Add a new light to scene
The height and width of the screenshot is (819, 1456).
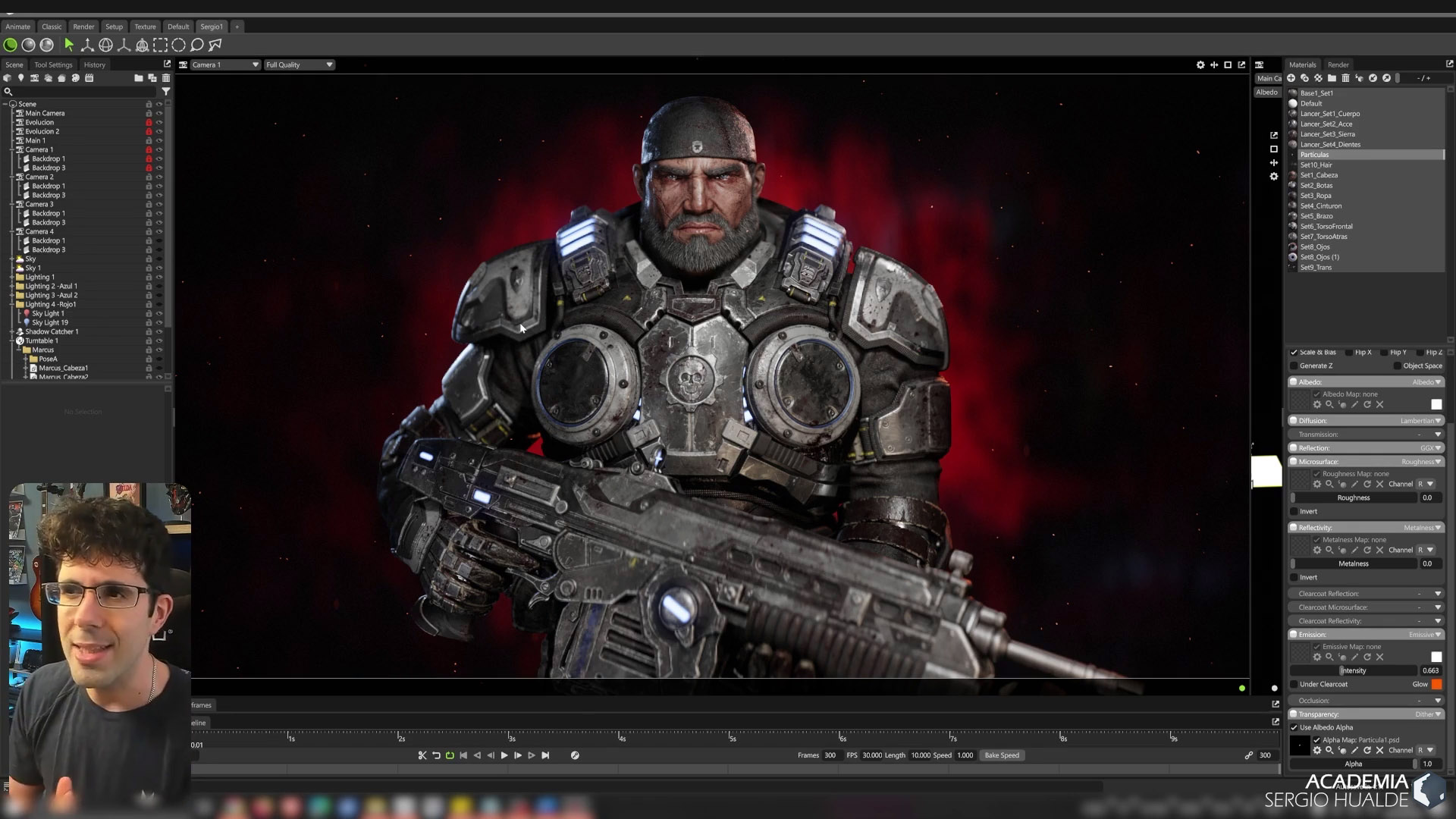20,78
